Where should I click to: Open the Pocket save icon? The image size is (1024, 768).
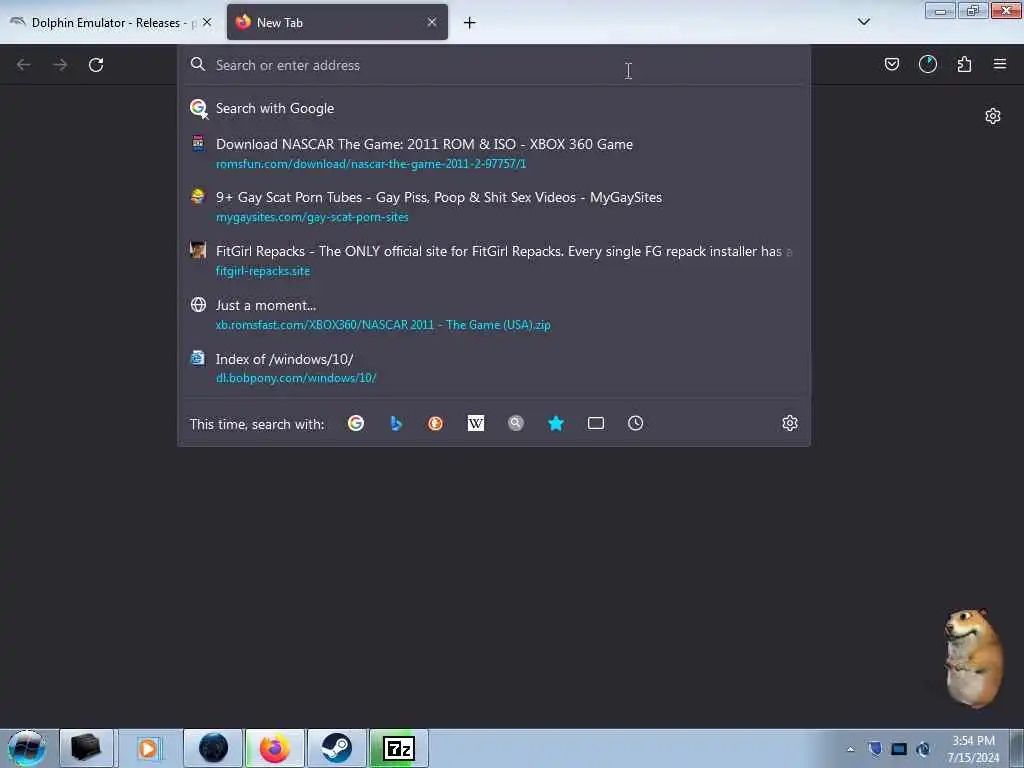pyautogui.click(x=891, y=64)
